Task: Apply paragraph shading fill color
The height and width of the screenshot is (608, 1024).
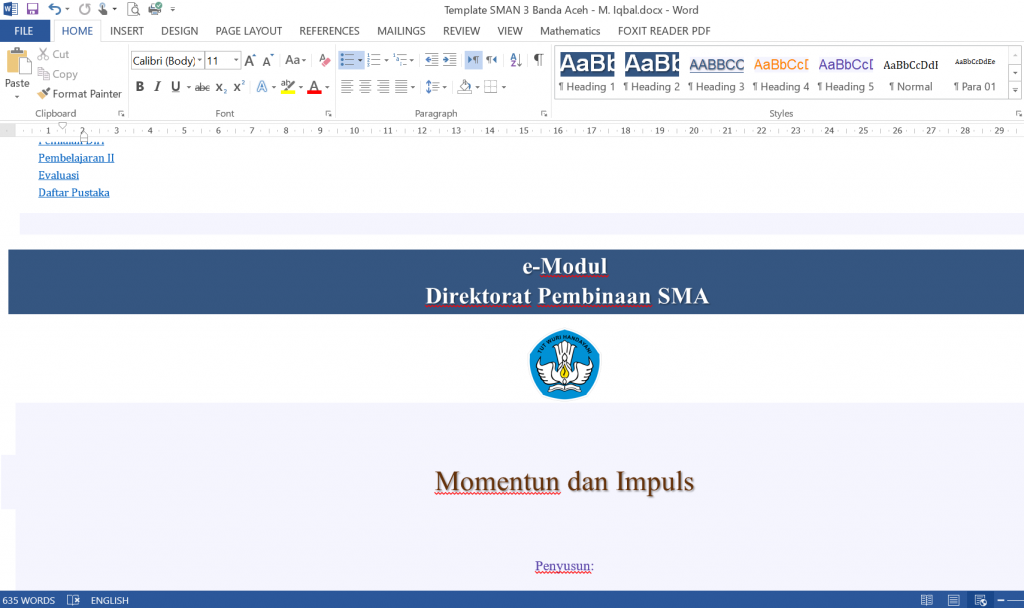Action: [465, 86]
